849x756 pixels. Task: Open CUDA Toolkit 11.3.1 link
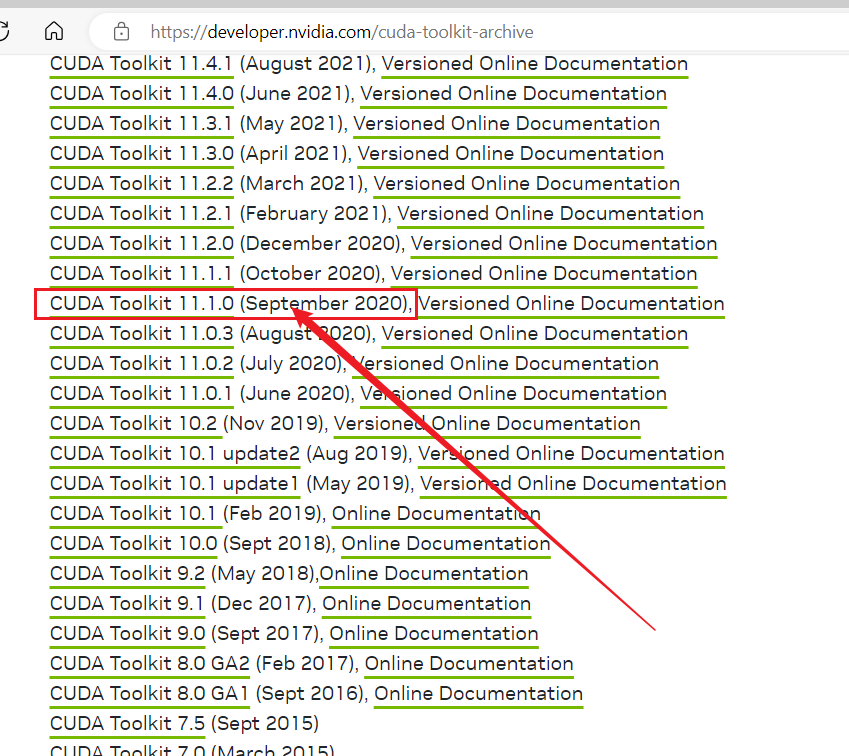[x=141, y=123]
